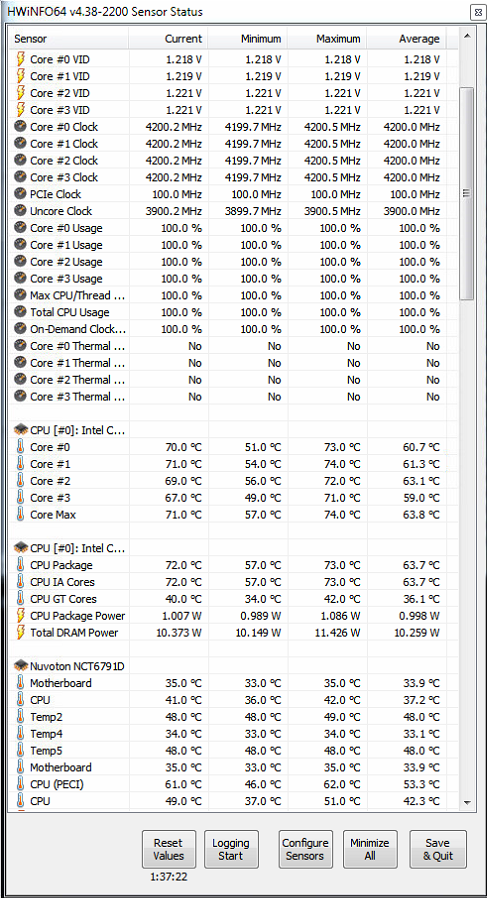Viewport: 487px width, 898px height.
Task: Click the Sensor column header
Action: [x=69, y=39]
